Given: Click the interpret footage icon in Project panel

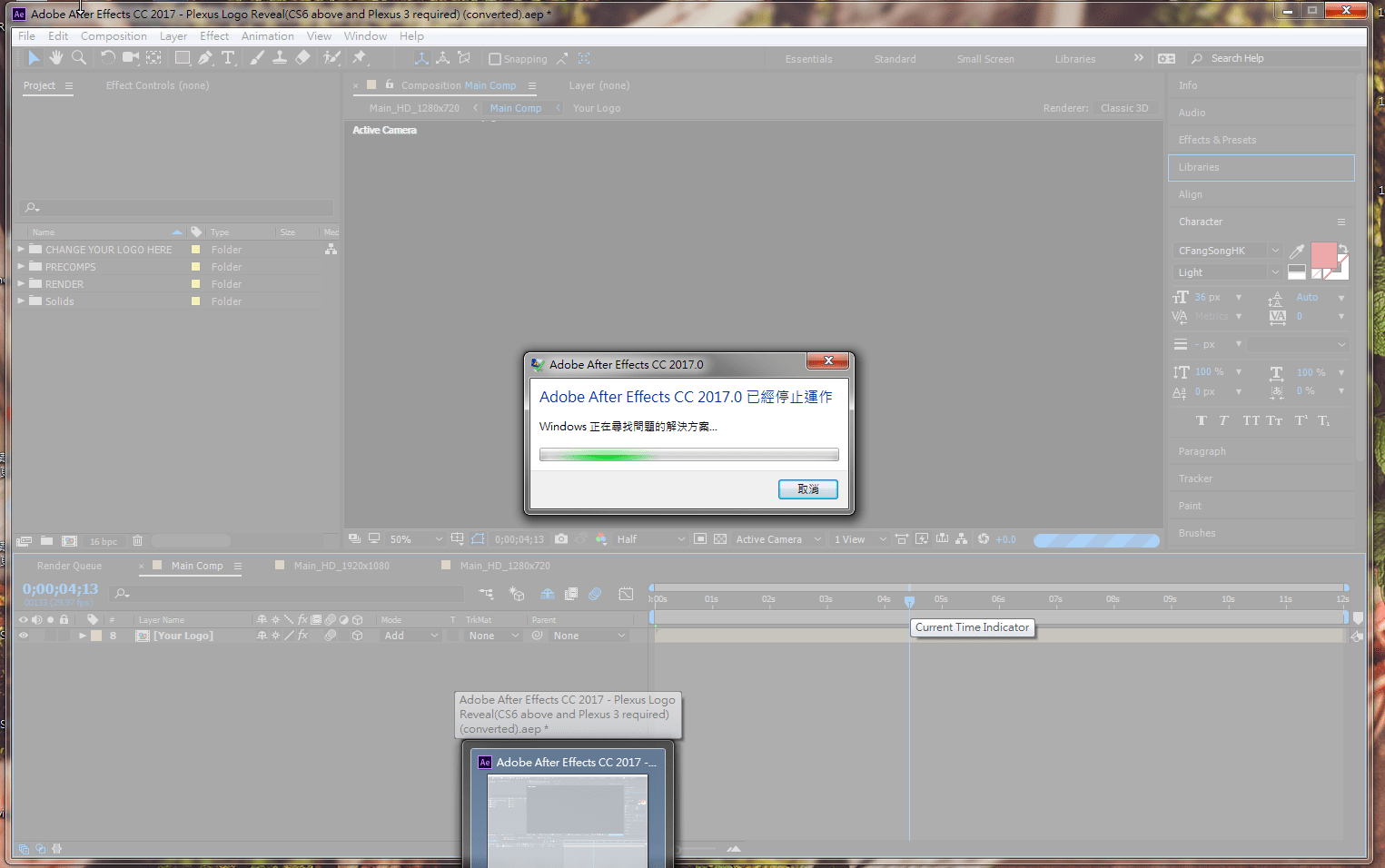Looking at the screenshot, I should point(25,540).
